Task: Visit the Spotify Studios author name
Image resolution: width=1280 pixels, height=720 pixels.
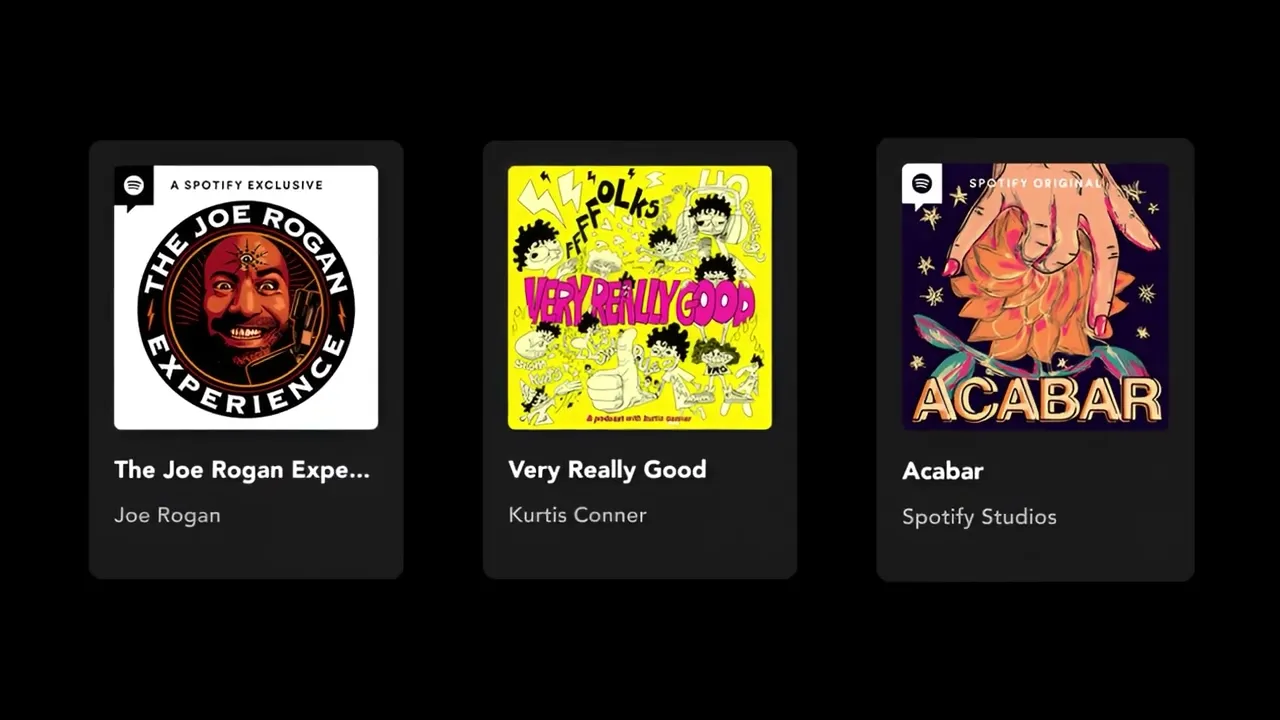Action: point(979,517)
